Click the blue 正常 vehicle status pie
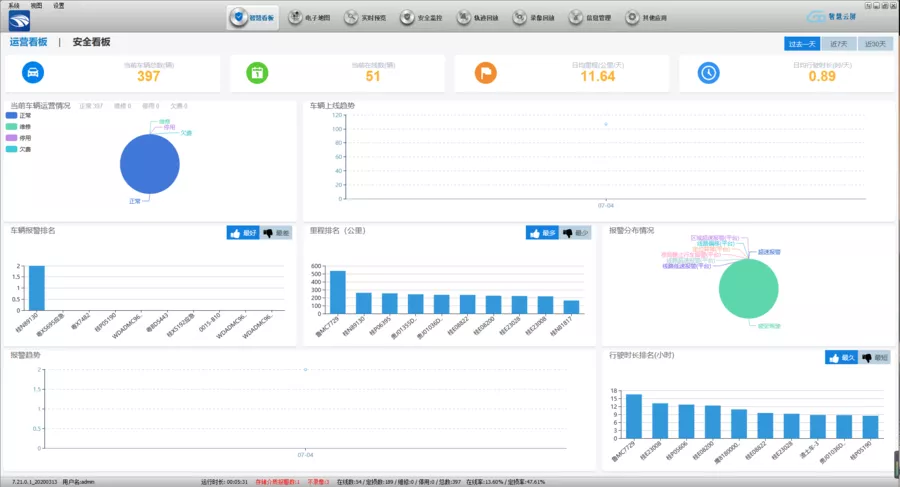Screen dimensions: 900x487 coord(150,164)
